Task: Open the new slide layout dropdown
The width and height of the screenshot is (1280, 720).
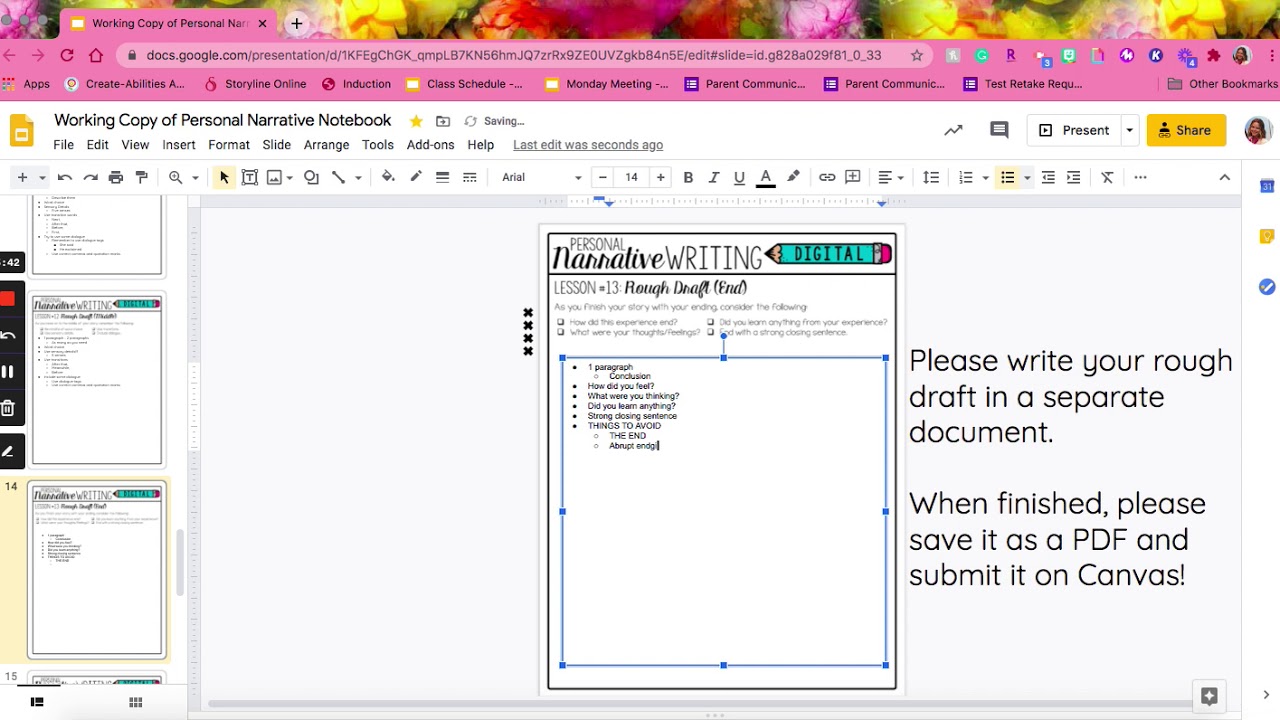Action: (42, 177)
